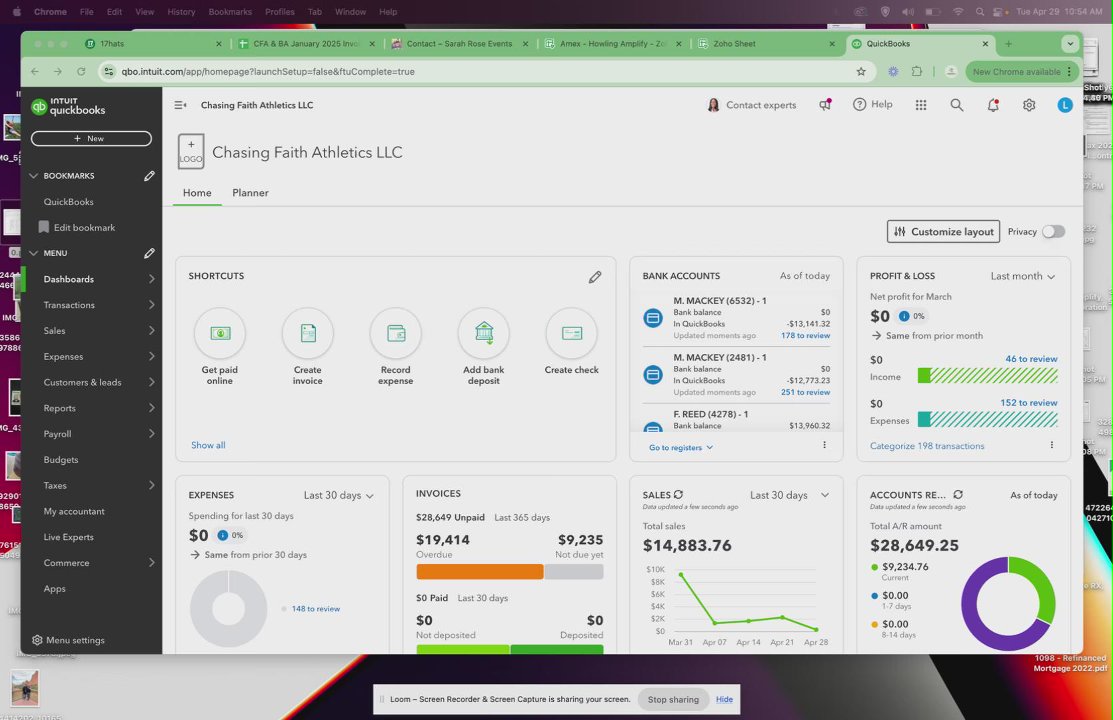Click Contact experts in header
This screenshot has height=720, width=1113.
coord(752,105)
